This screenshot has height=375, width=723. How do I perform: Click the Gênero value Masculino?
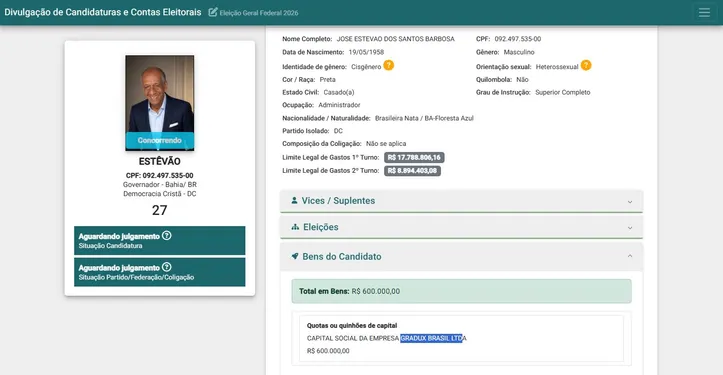519,52
